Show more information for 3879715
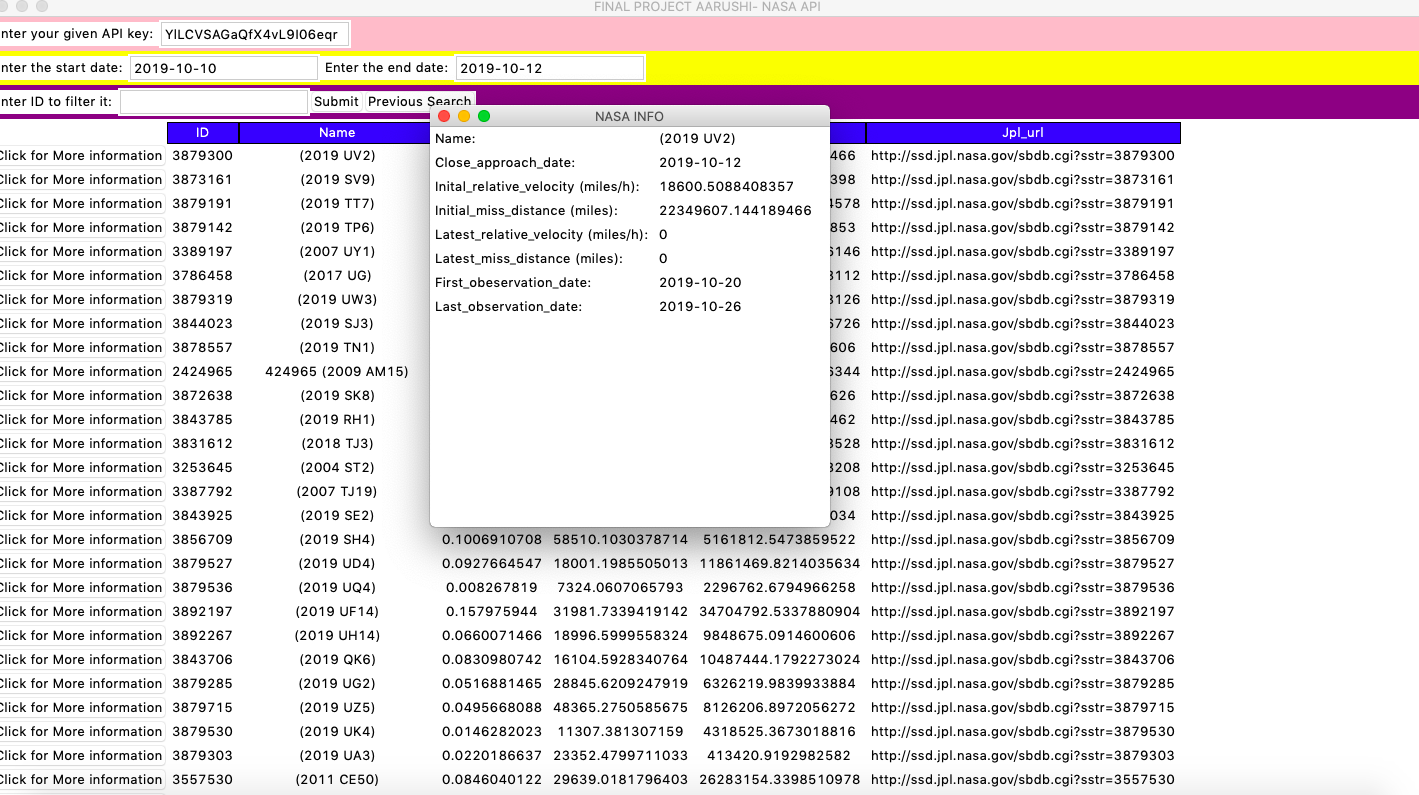1419x795 pixels. coord(80,708)
